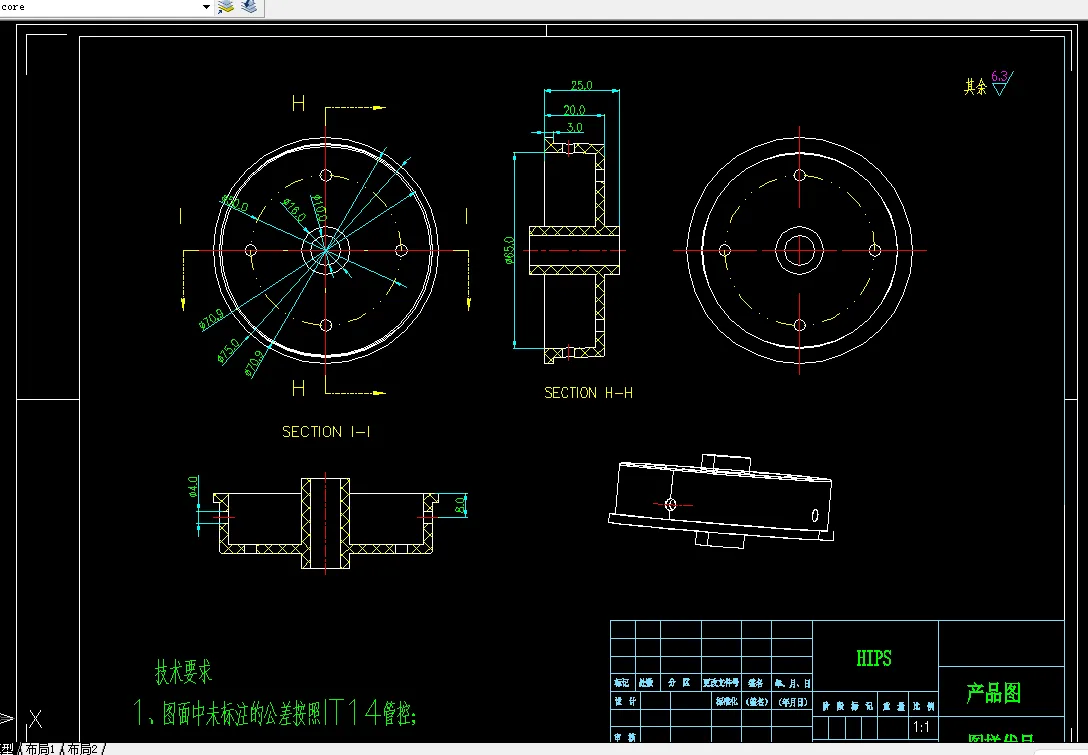Select the HIPS material text
This screenshot has width=1088, height=755.
pyautogui.click(x=874, y=658)
